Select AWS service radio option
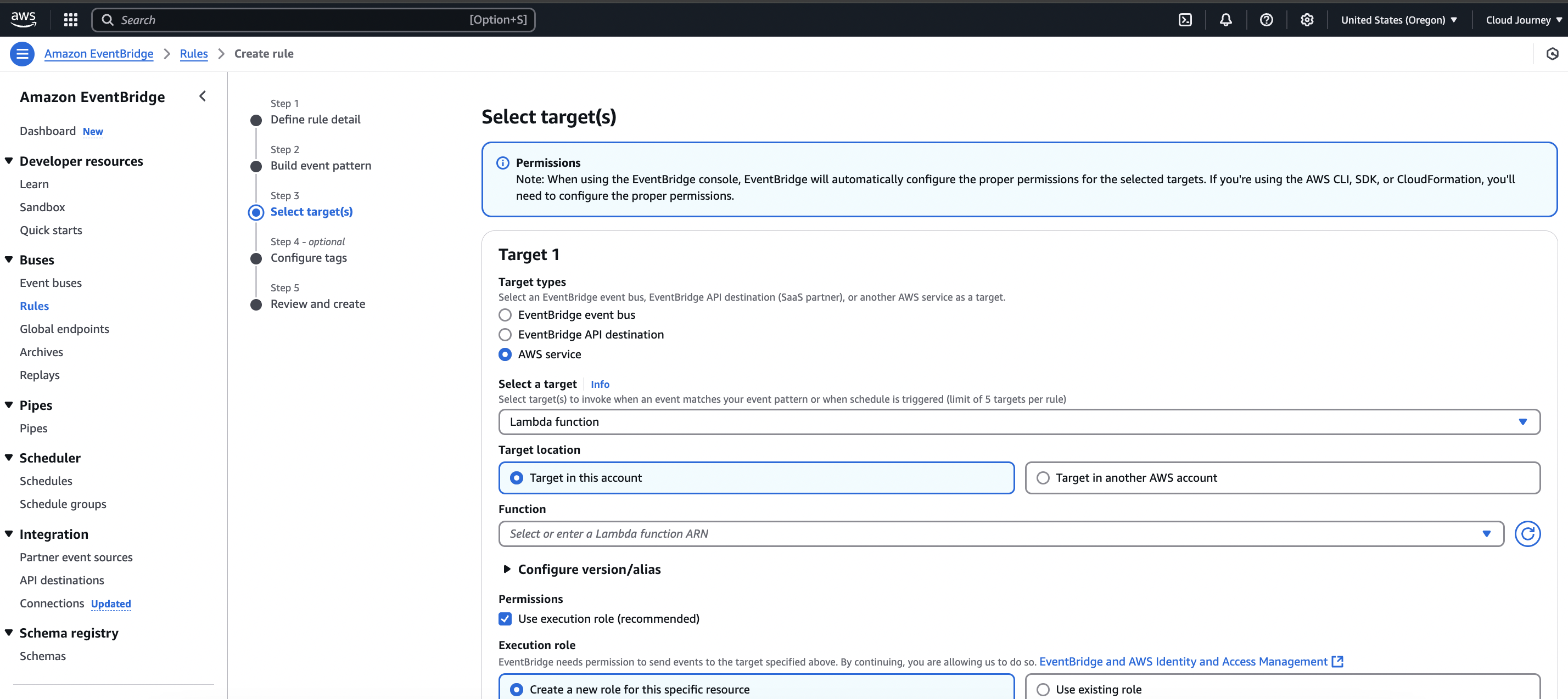1568x699 pixels. point(505,354)
